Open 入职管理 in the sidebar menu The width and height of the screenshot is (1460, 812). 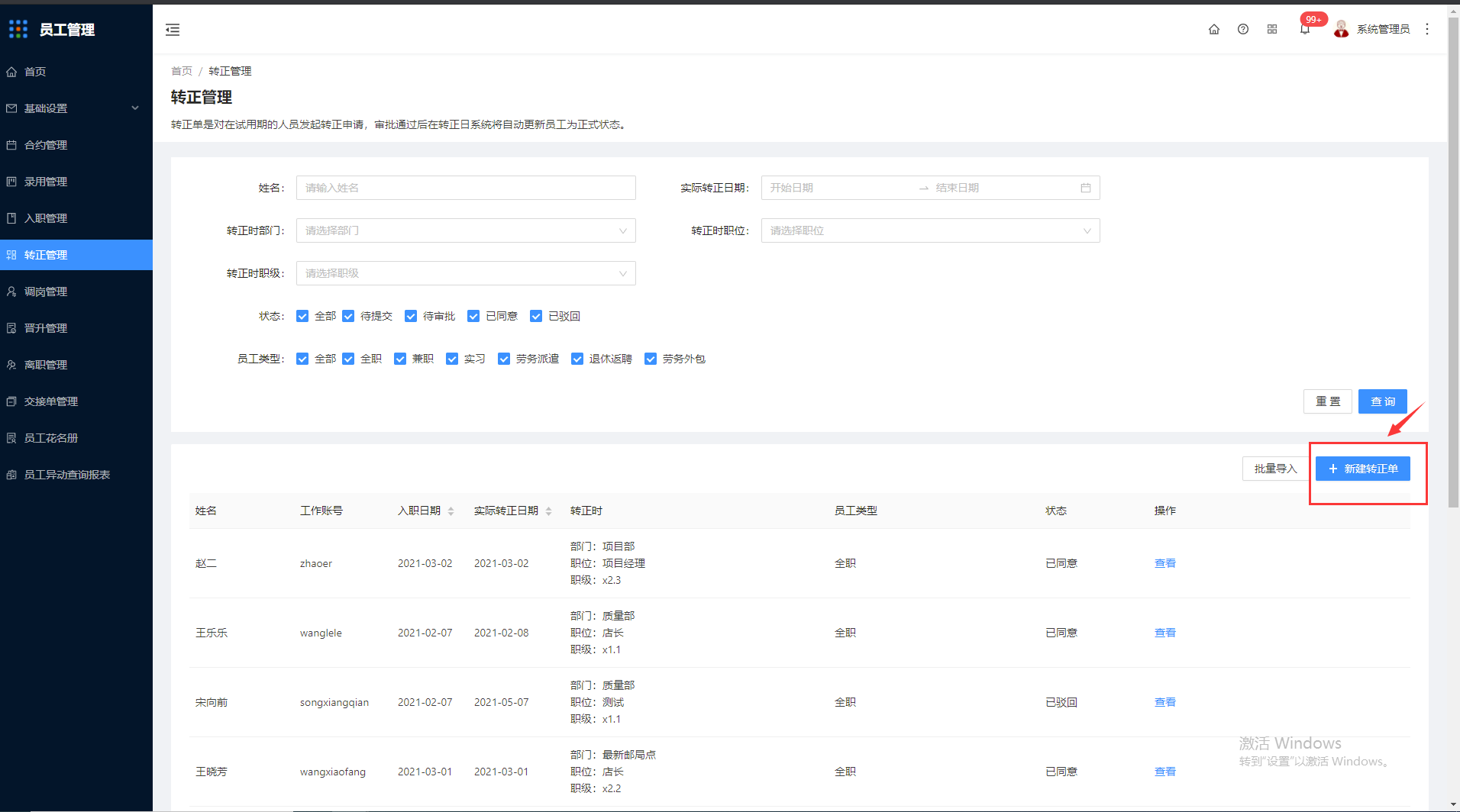point(76,218)
